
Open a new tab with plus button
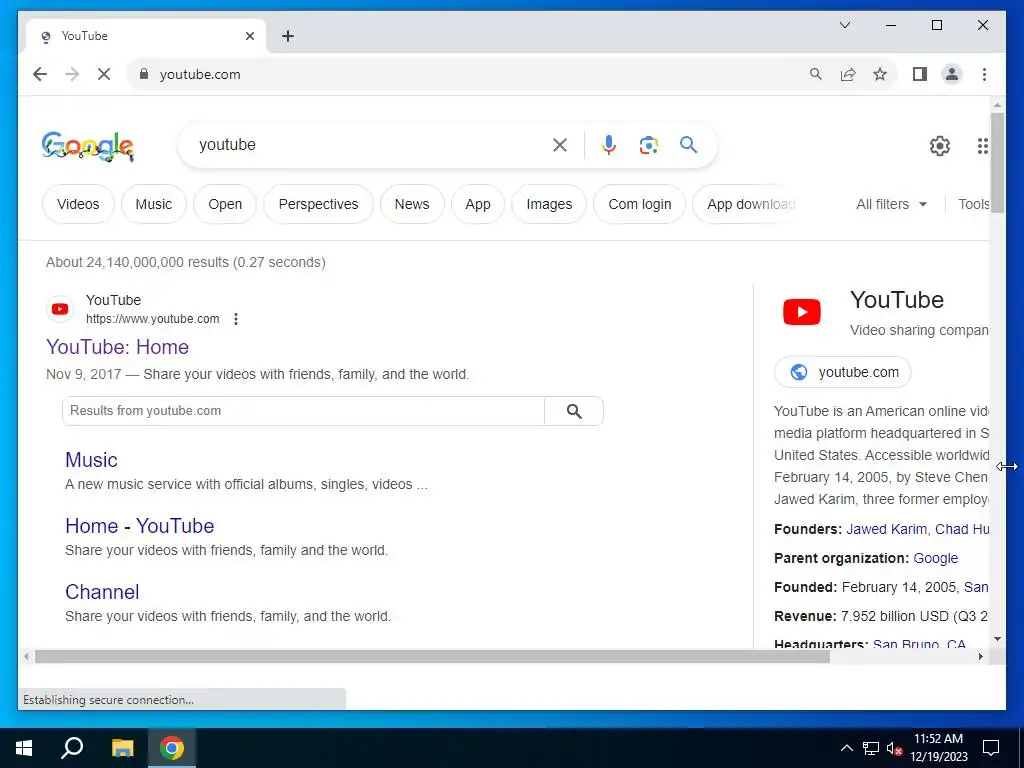[288, 36]
